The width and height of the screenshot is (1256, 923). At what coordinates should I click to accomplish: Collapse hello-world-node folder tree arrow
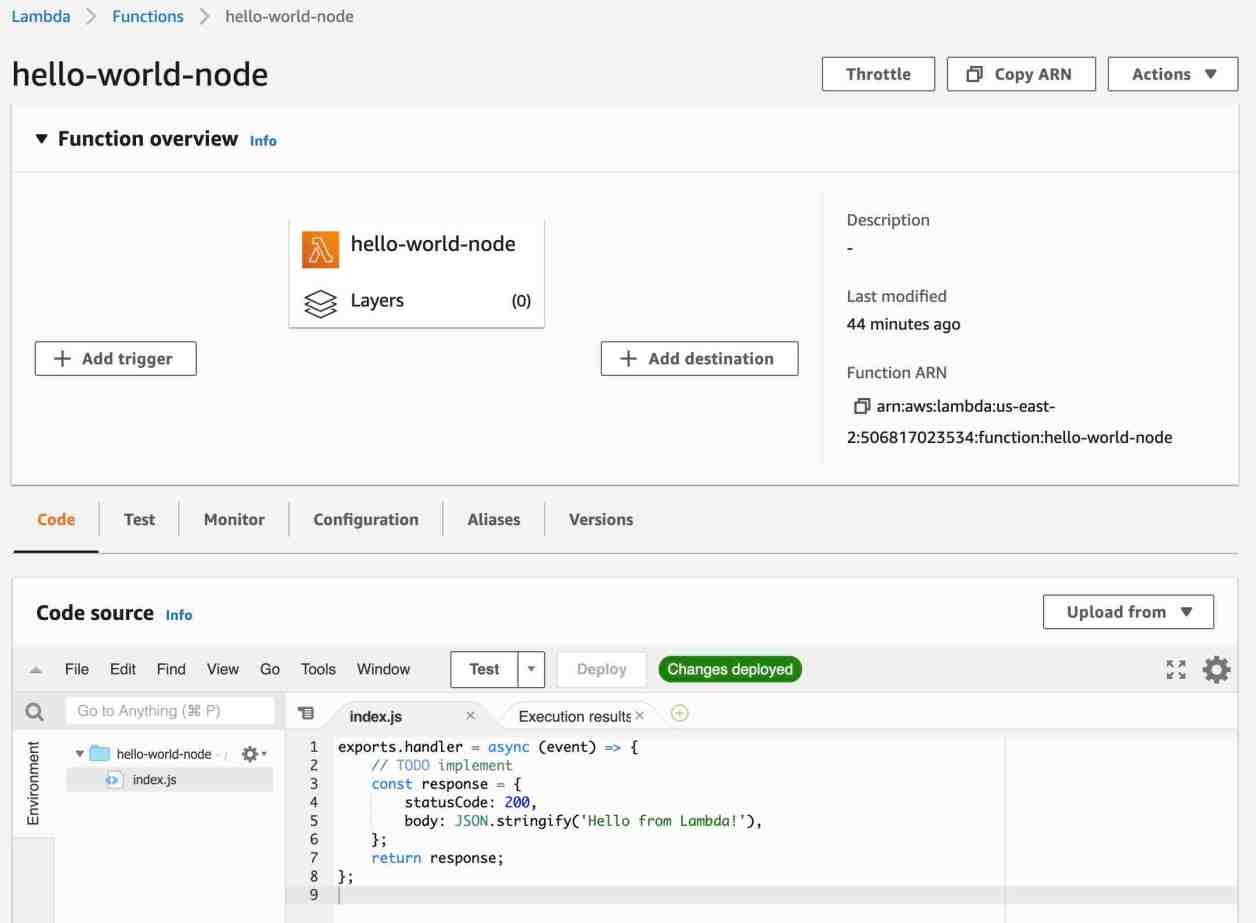80,754
